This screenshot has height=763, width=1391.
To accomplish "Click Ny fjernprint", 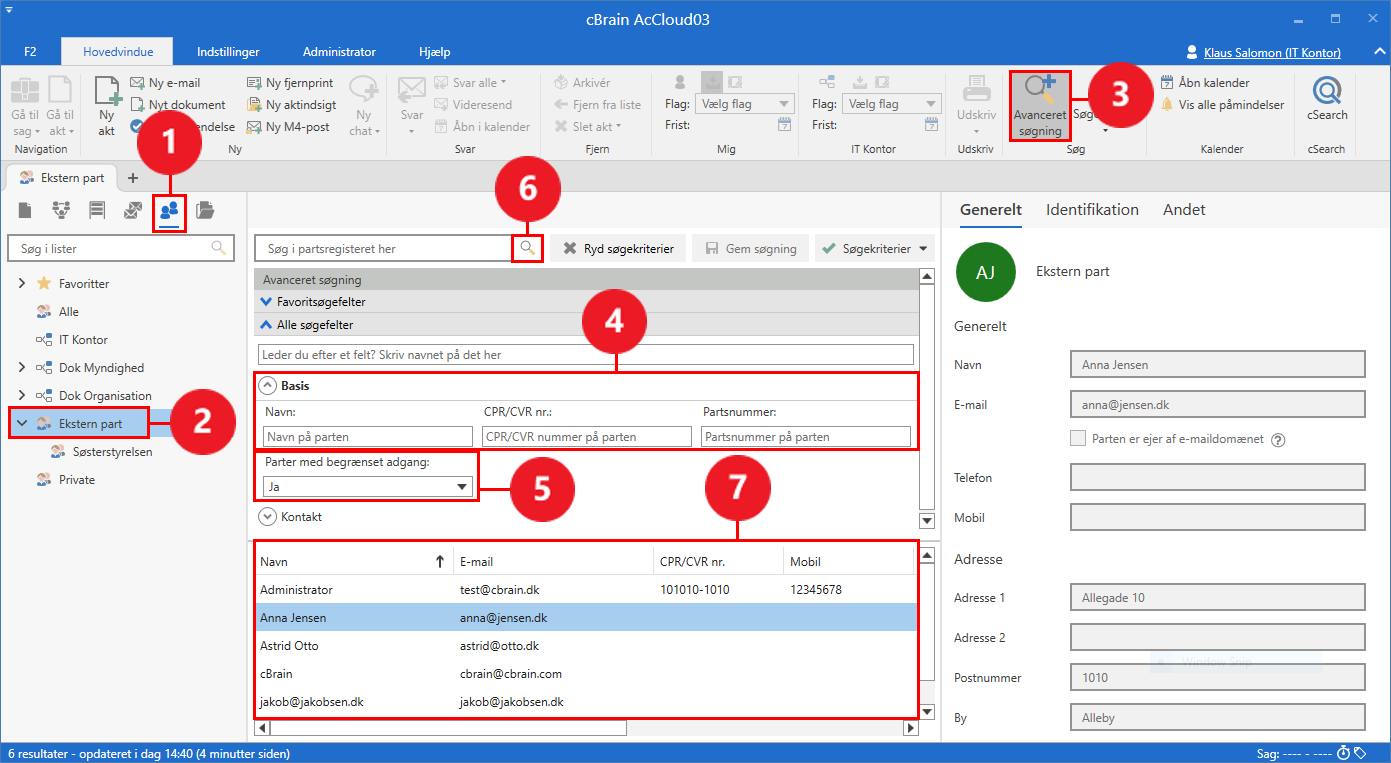I will (290, 83).
